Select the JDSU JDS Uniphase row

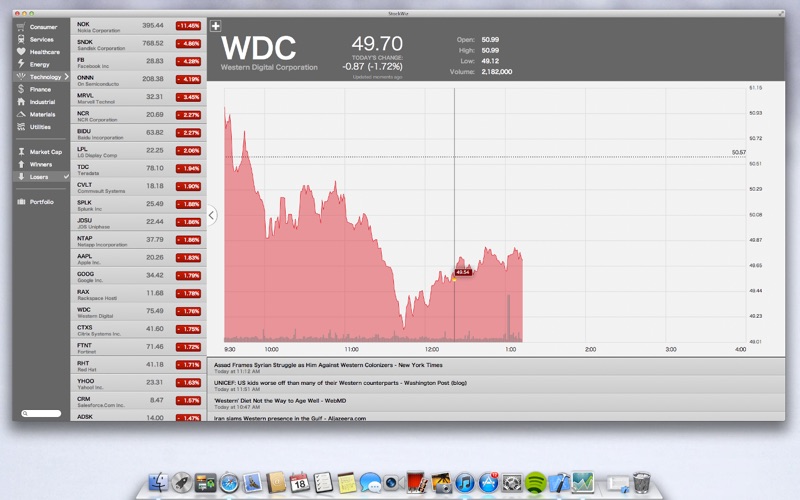click(138, 222)
